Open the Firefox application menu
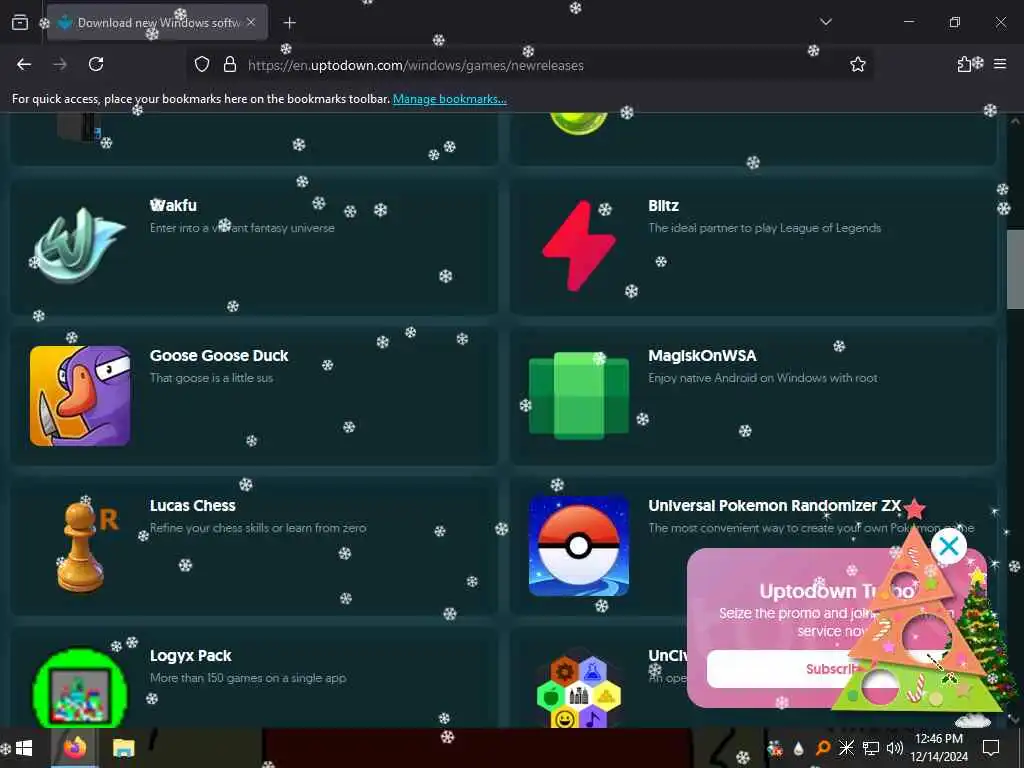The width and height of the screenshot is (1024, 768). click(x=1000, y=64)
